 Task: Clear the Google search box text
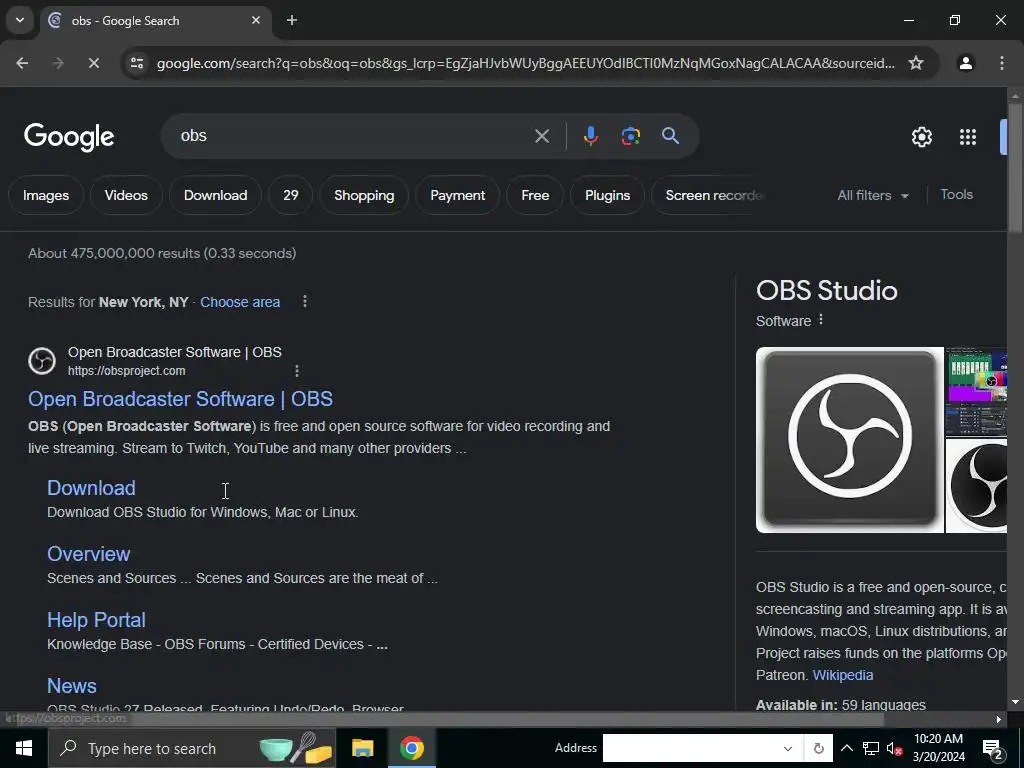tap(541, 136)
